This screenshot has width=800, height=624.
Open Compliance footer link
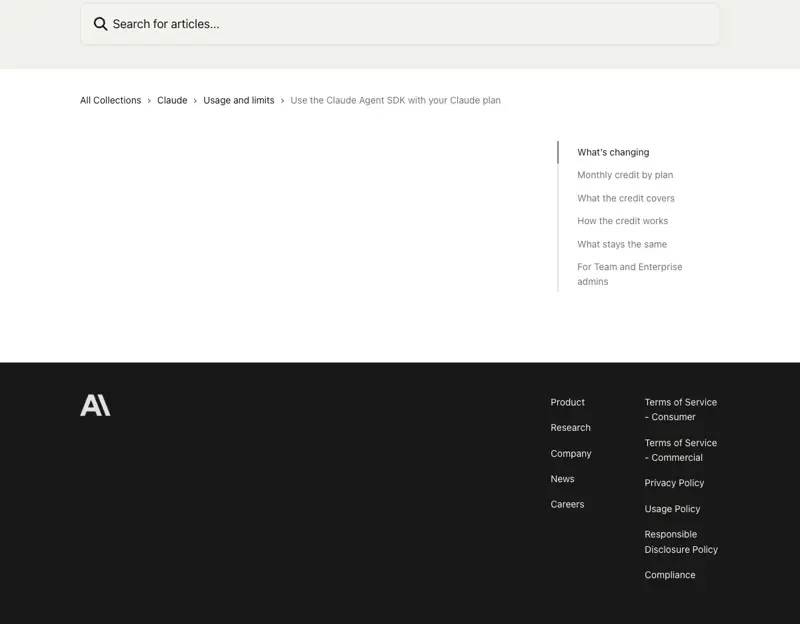click(x=670, y=575)
